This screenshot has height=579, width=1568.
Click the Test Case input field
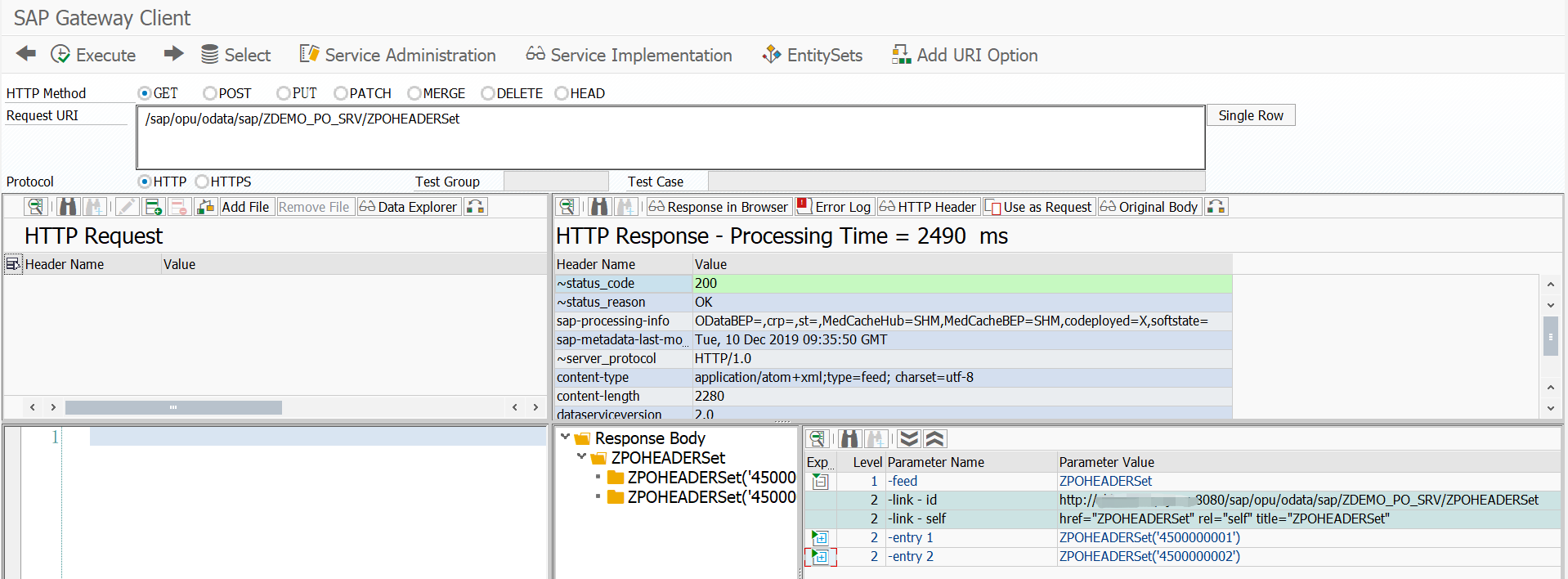coord(956,182)
